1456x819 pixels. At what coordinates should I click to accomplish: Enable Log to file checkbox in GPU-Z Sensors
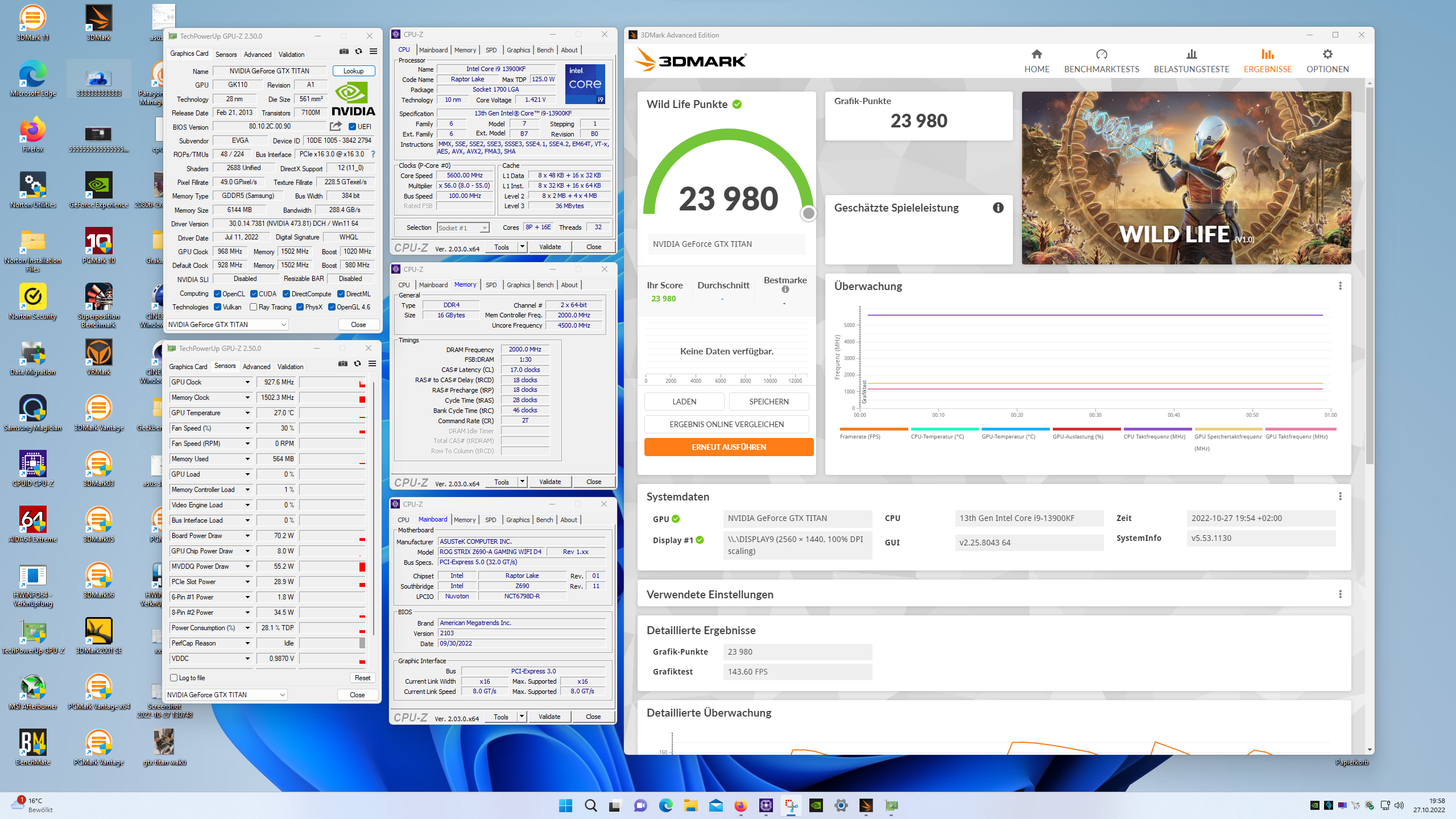coord(174,677)
